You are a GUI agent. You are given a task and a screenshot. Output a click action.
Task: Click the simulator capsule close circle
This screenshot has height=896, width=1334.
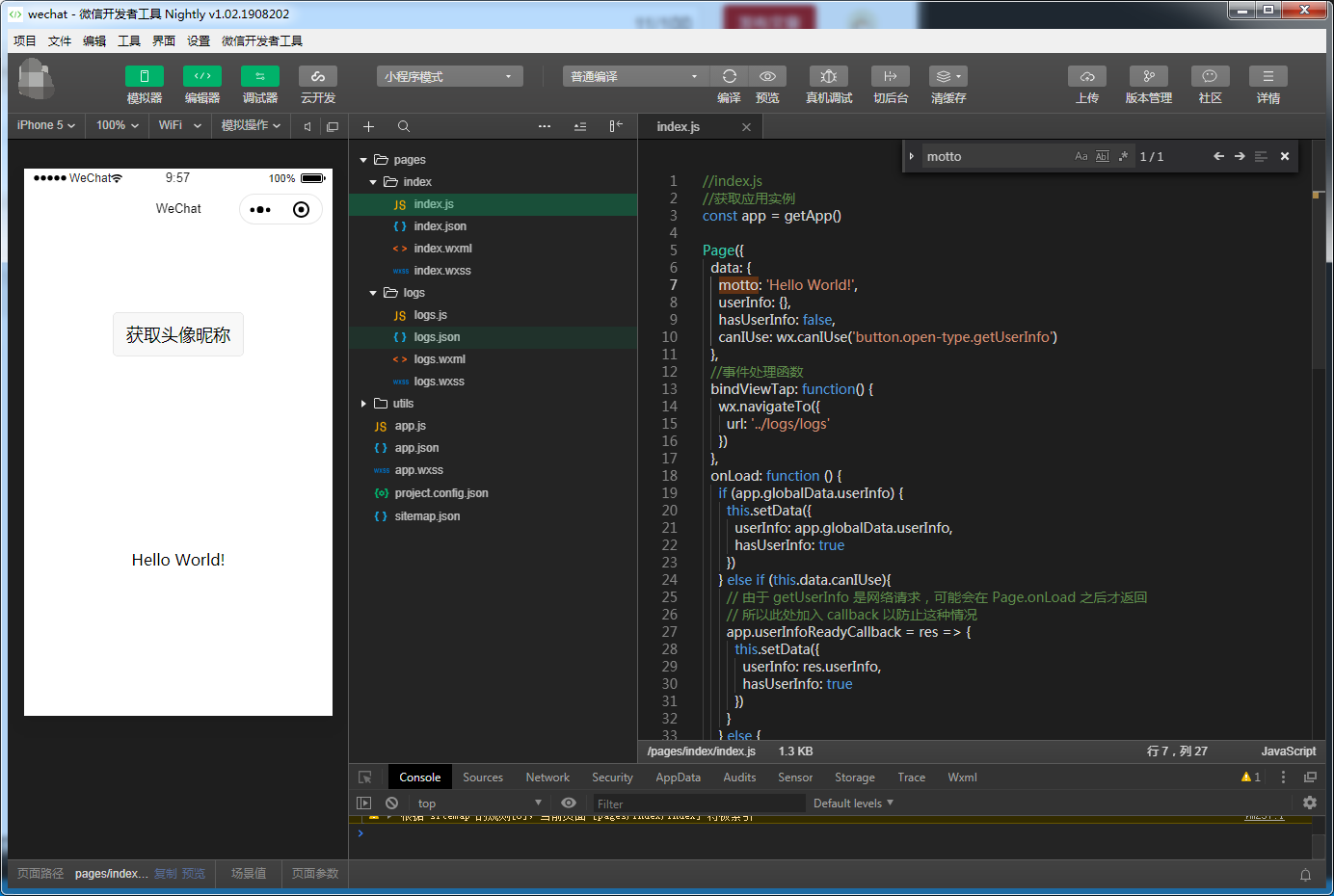coord(301,210)
